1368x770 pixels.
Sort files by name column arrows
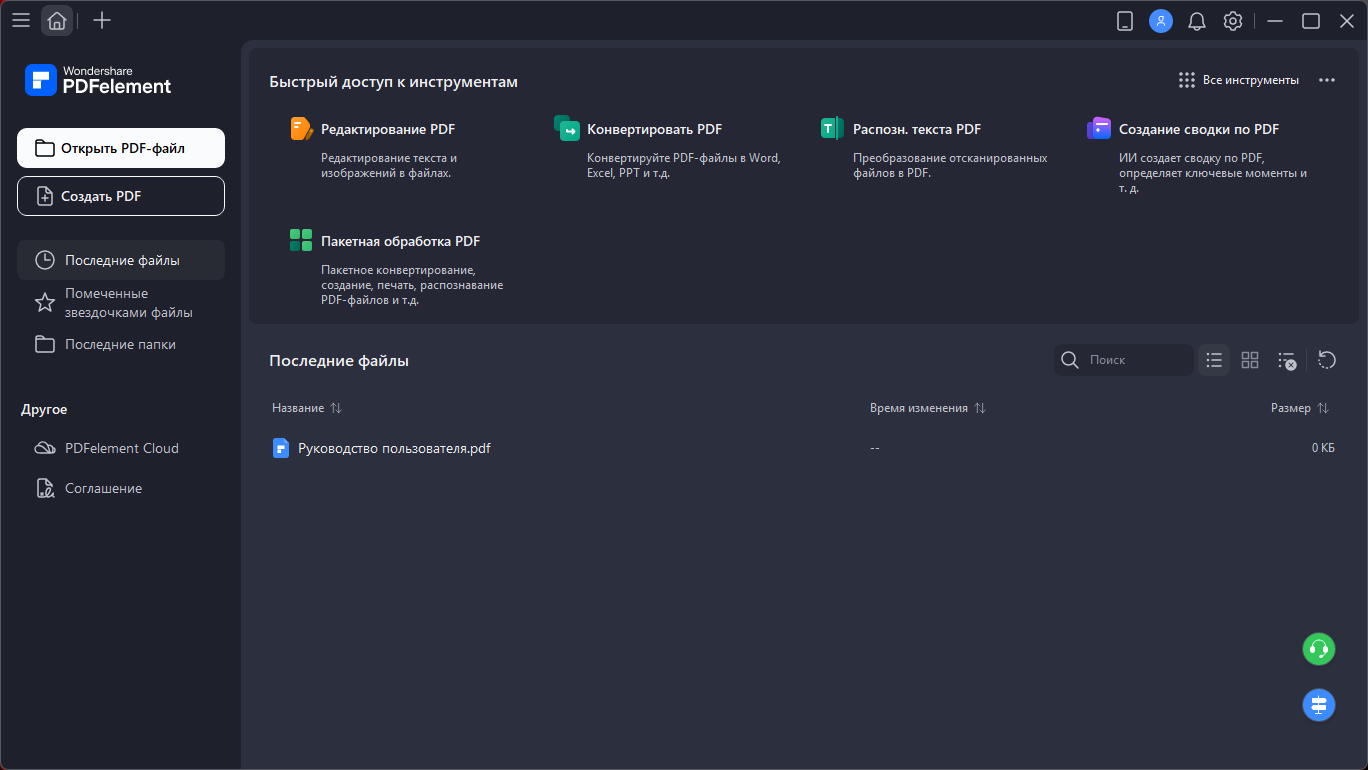coord(336,408)
